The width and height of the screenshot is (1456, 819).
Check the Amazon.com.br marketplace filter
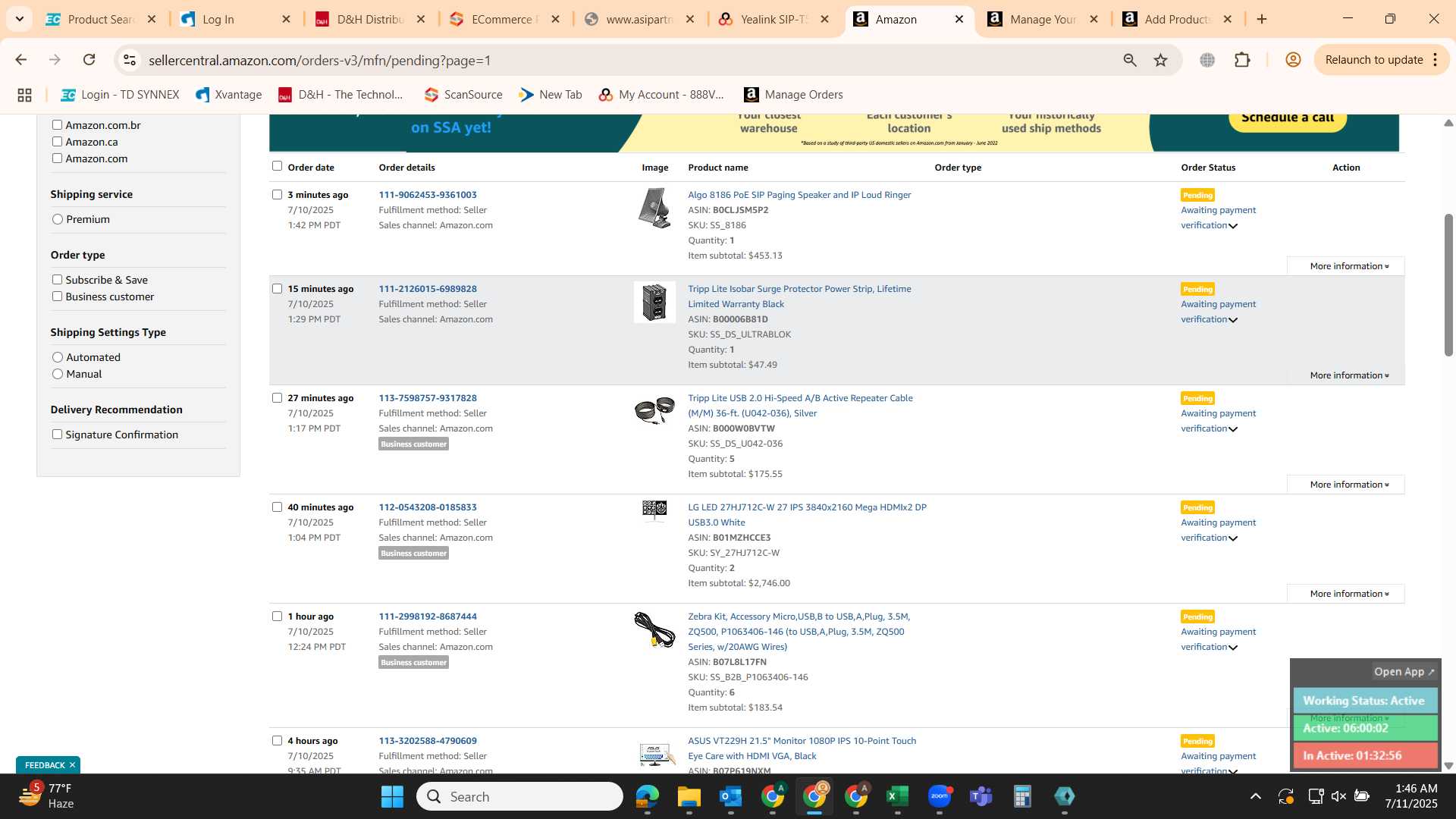[57, 125]
